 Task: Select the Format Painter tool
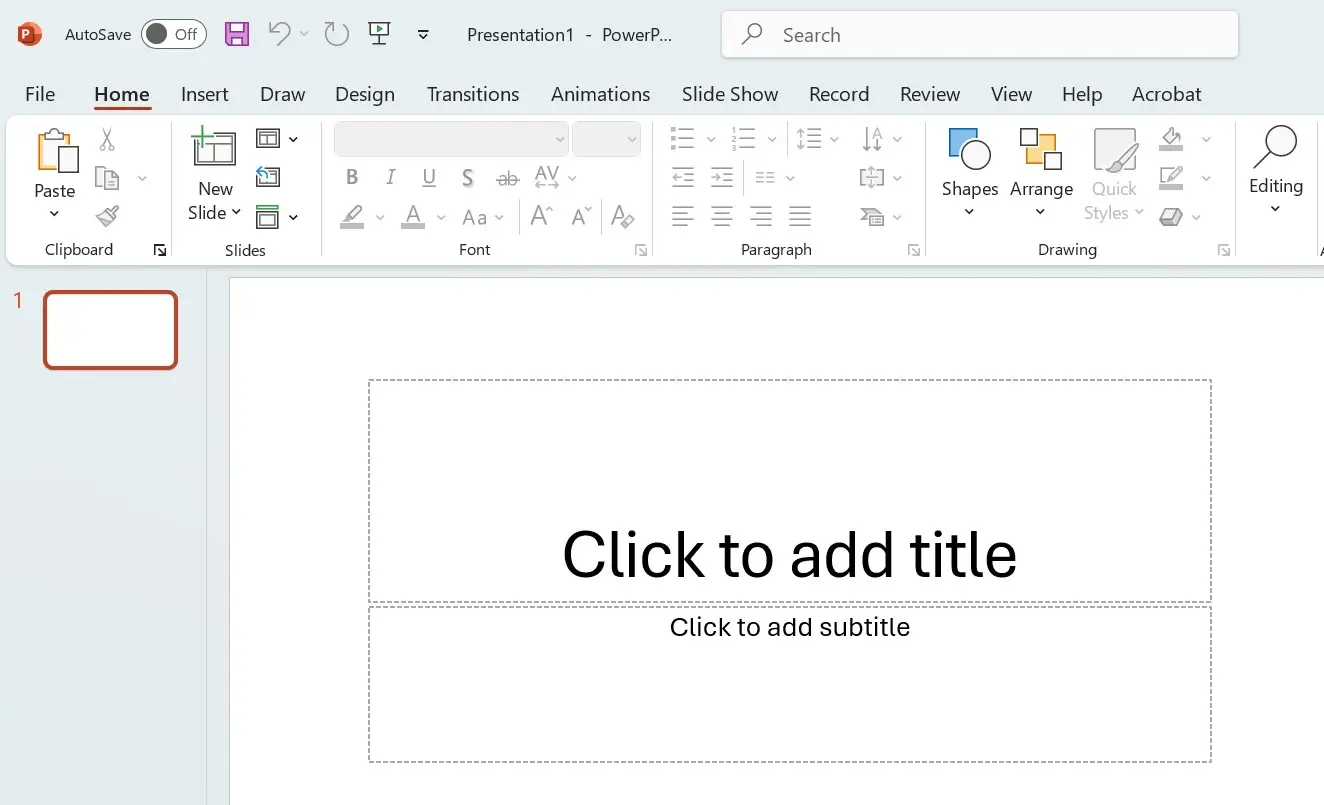click(x=107, y=216)
